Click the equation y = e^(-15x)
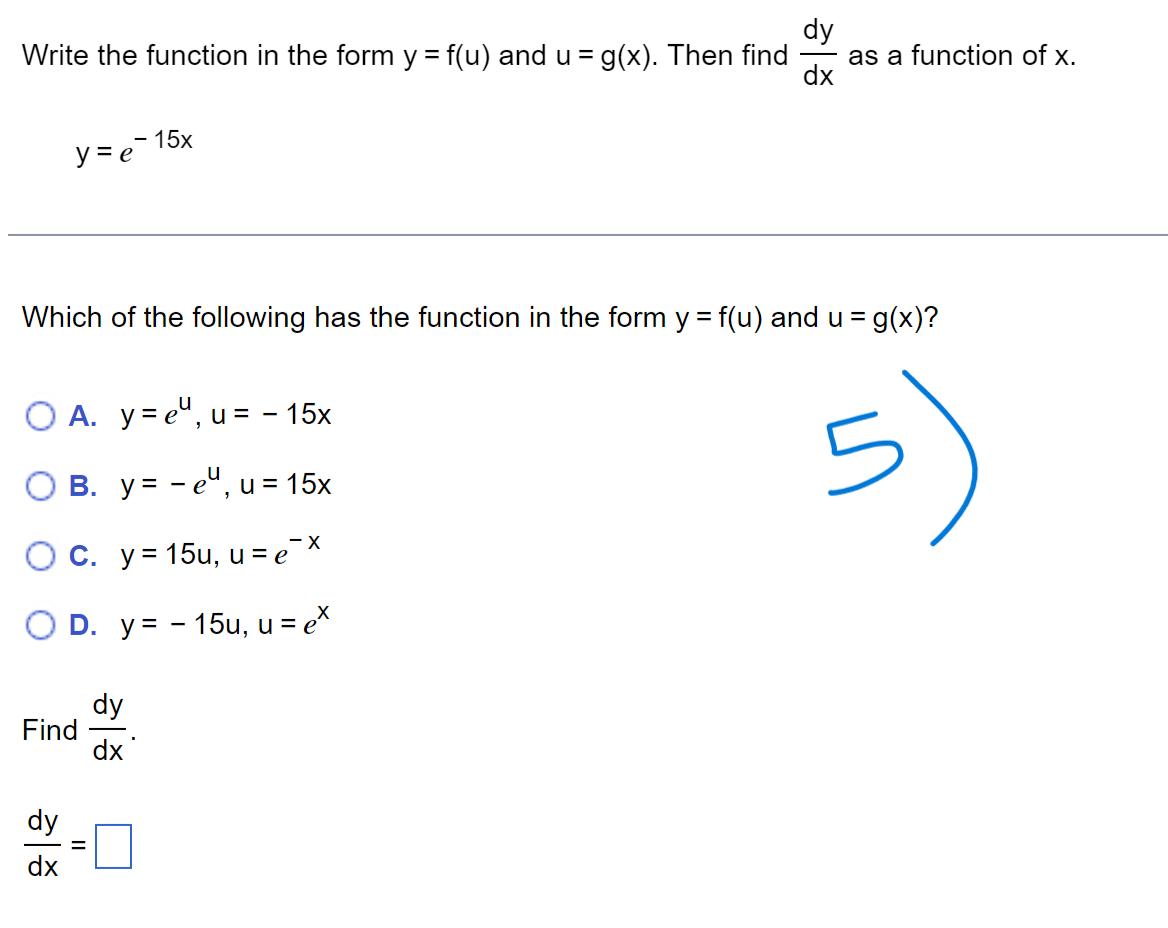The width and height of the screenshot is (1168, 928). point(130,150)
